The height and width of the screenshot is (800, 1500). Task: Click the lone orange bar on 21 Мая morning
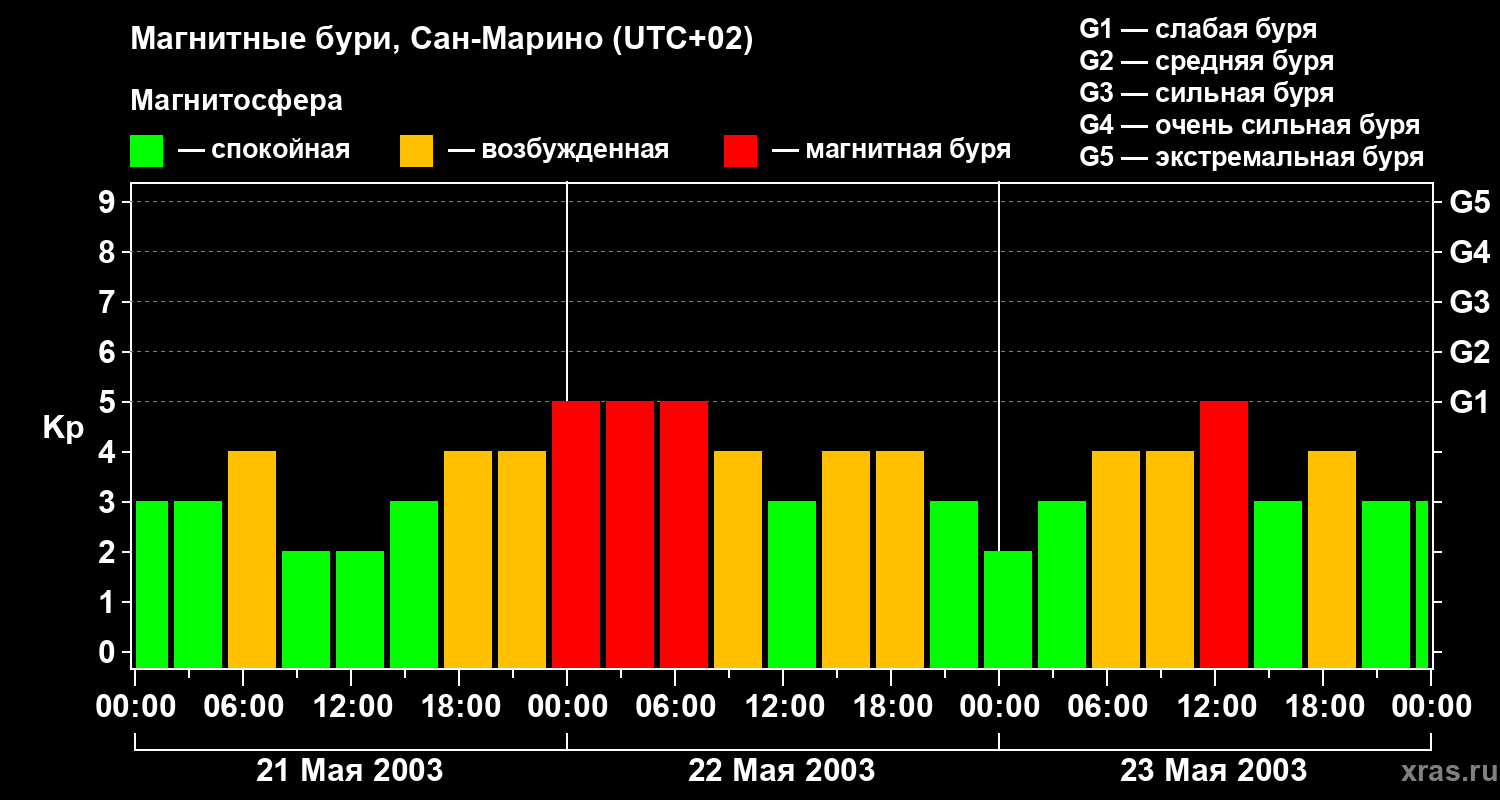tap(252, 559)
